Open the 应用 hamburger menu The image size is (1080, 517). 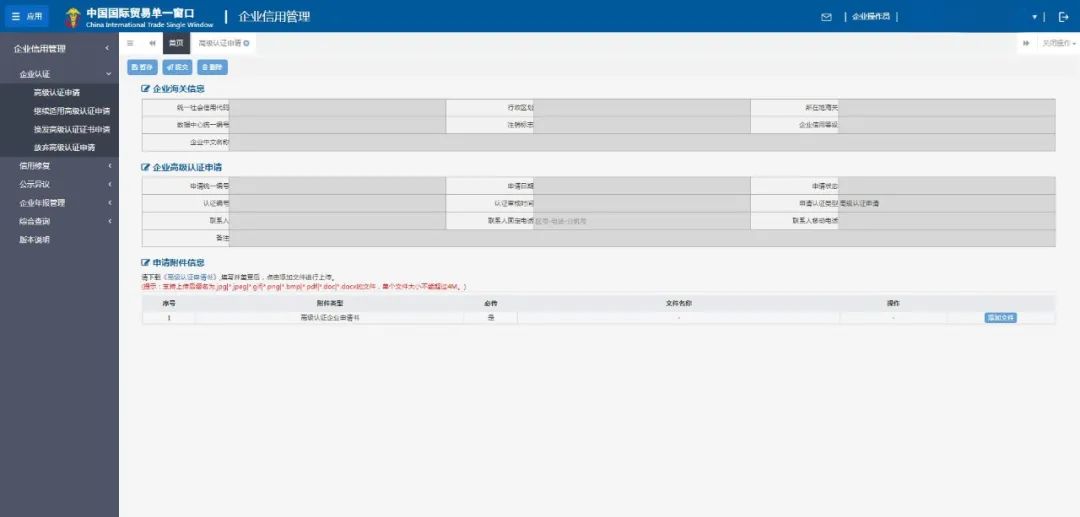27,16
